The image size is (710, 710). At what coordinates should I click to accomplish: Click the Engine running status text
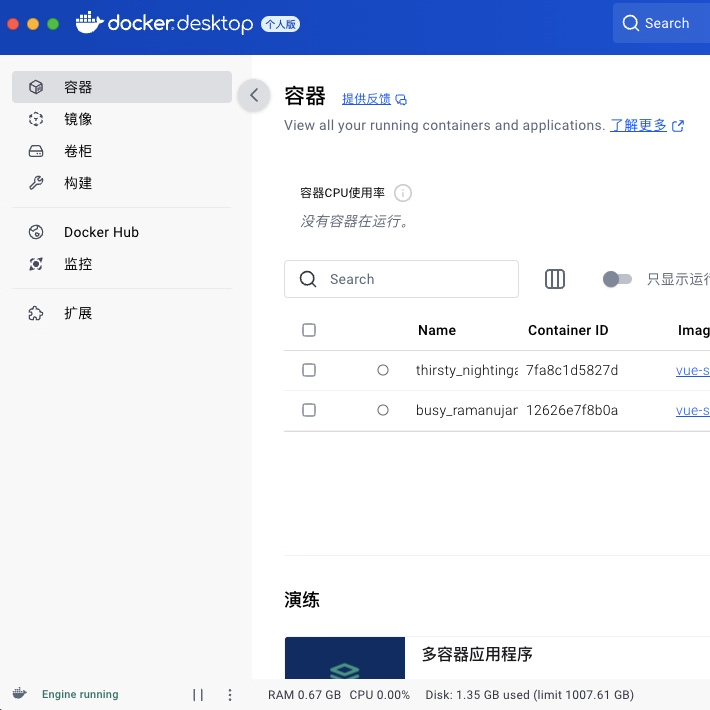tap(80, 694)
